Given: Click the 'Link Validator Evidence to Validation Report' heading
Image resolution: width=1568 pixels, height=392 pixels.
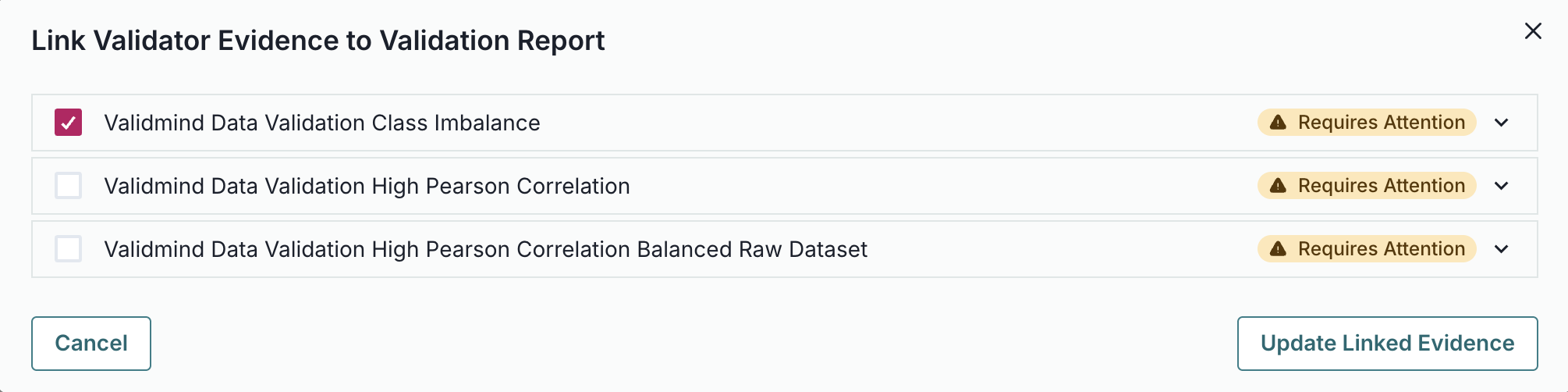Looking at the screenshot, I should pos(318,41).
